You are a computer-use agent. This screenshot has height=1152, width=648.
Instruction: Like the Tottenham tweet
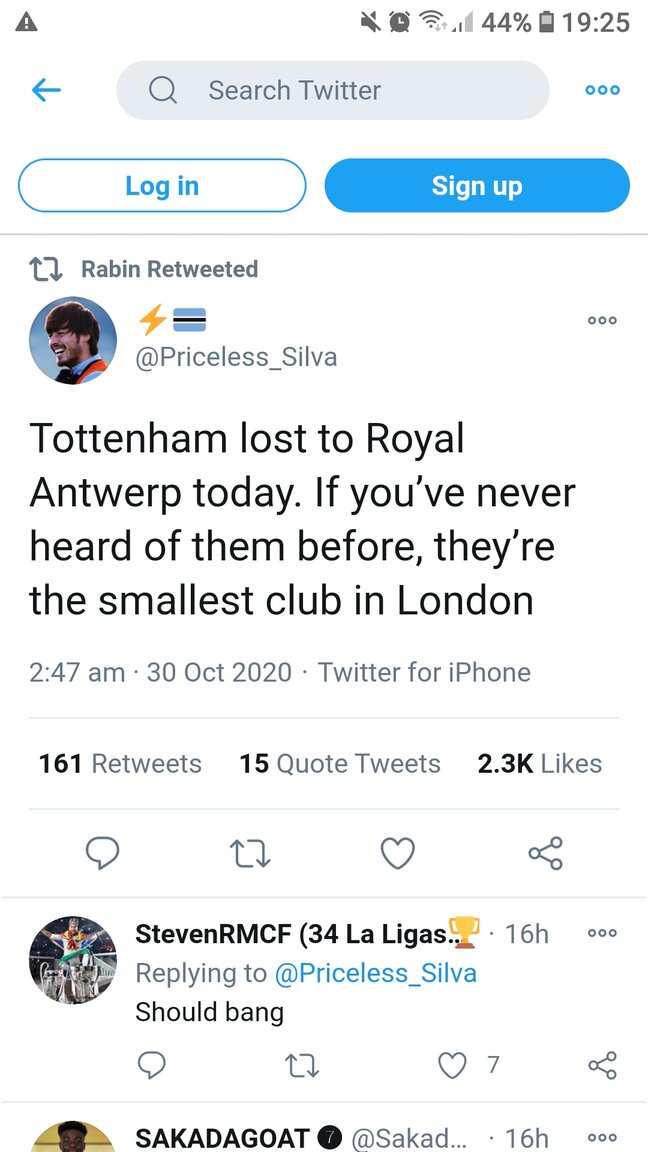click(x=398, y=853)
